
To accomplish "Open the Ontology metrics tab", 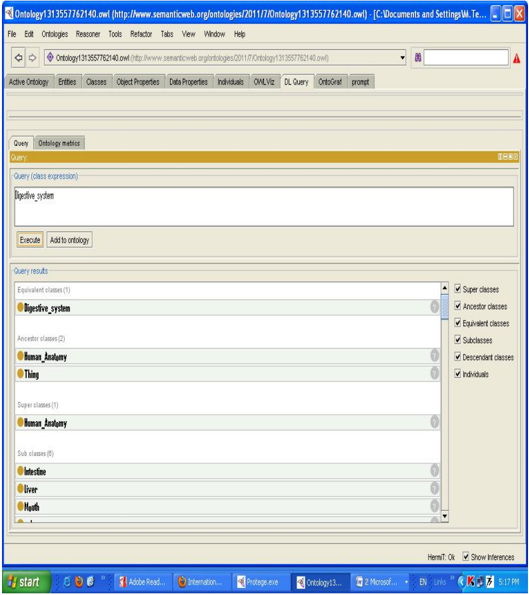I will coord(59,143).
